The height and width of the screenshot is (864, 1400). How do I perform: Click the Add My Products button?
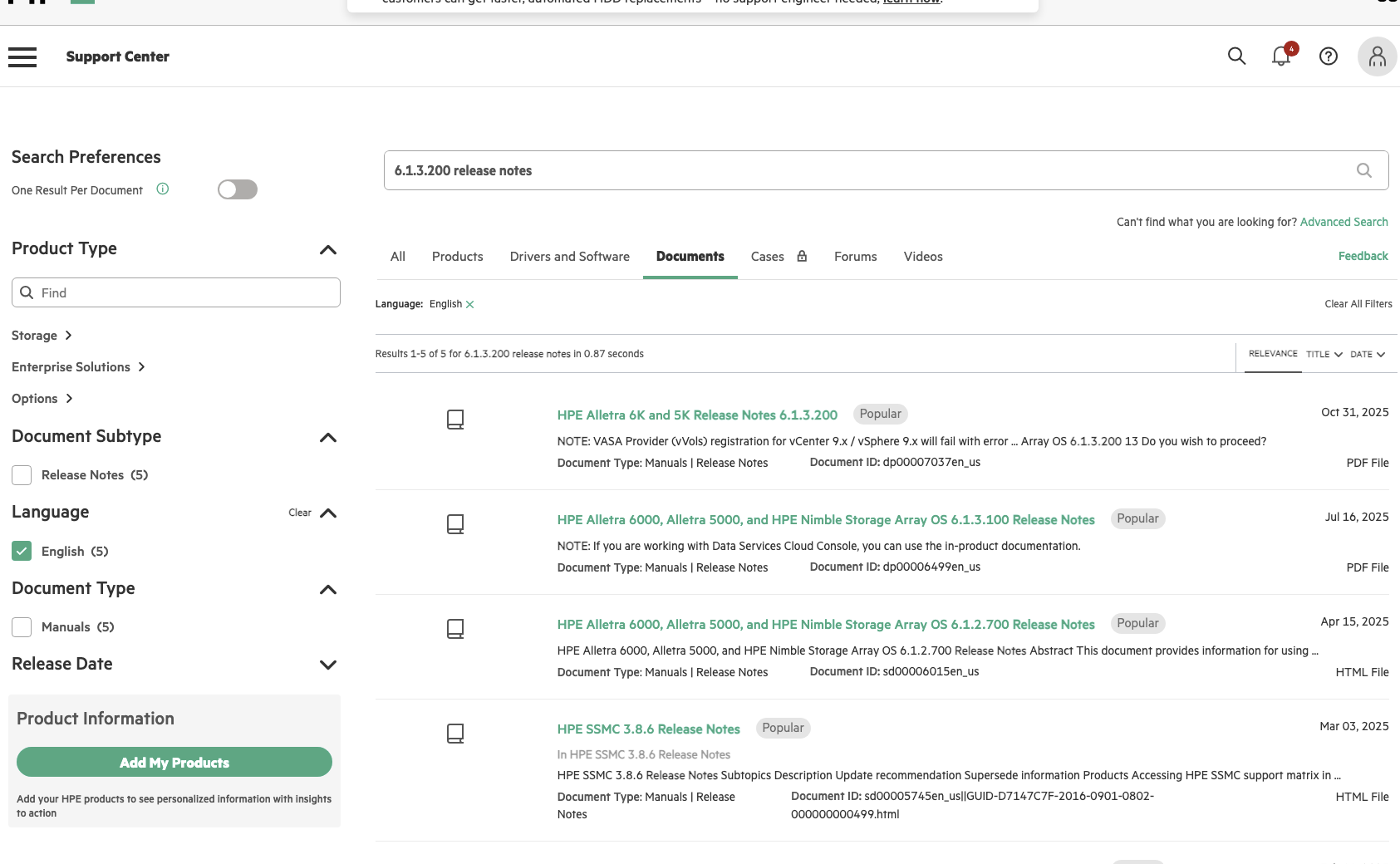coord(174,763)
